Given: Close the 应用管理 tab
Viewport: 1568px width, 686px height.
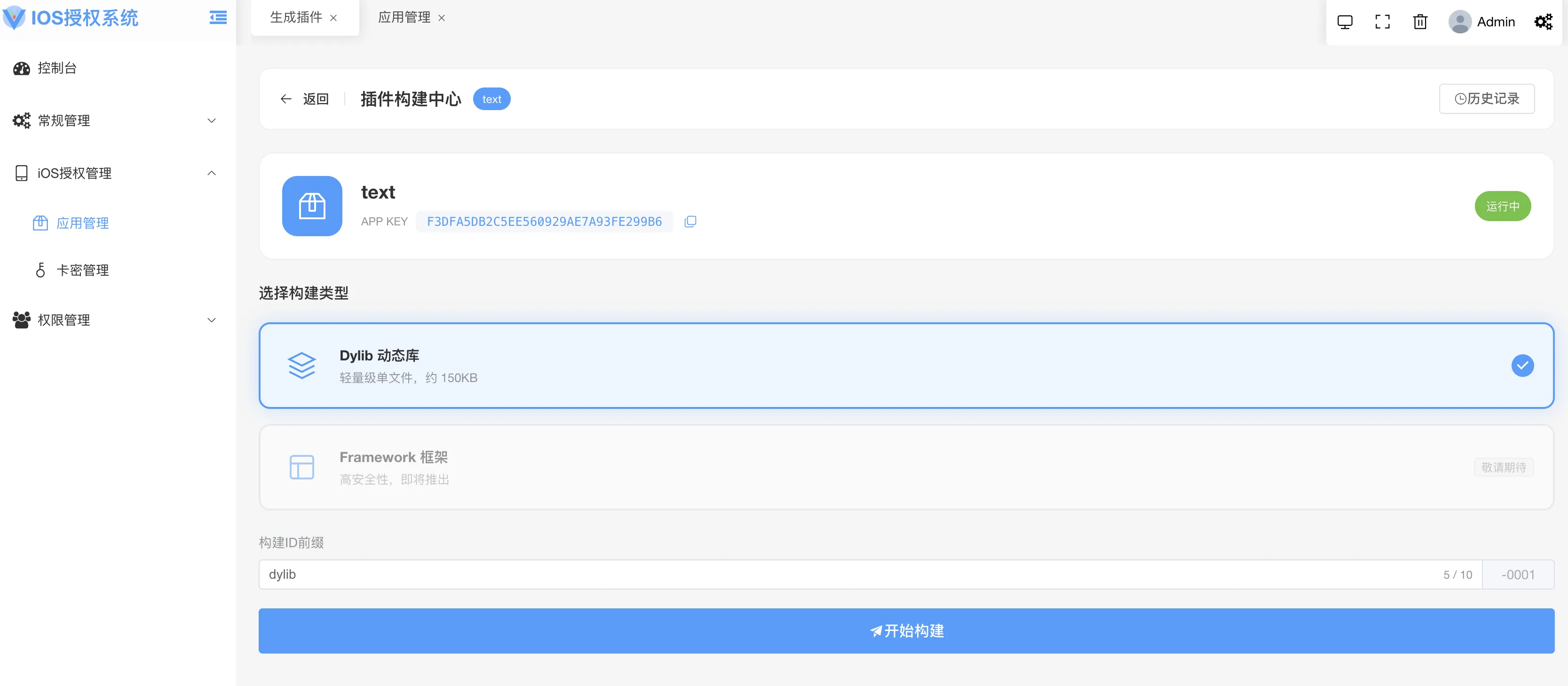Looking at the screenshot, I should click(x=441, y=18).
